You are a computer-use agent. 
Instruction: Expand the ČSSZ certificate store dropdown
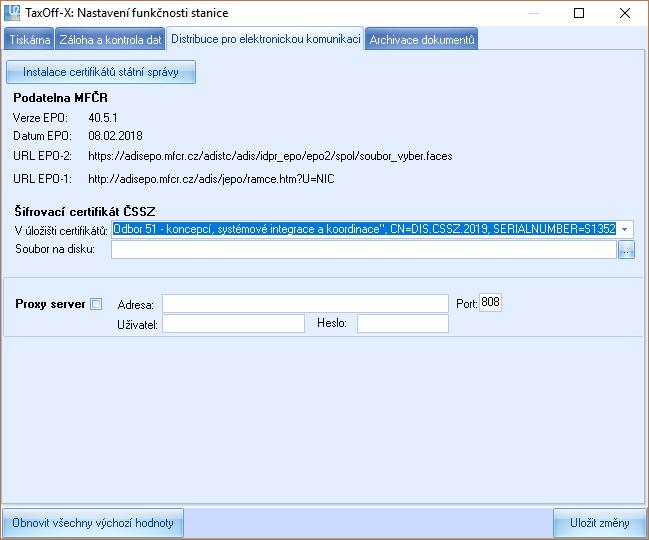coord(625,229)
